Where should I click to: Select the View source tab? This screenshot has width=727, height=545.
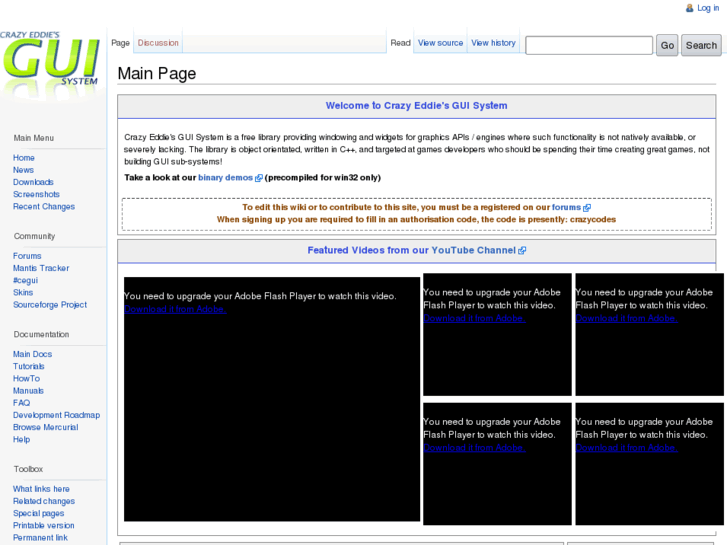tap(440, 43)
